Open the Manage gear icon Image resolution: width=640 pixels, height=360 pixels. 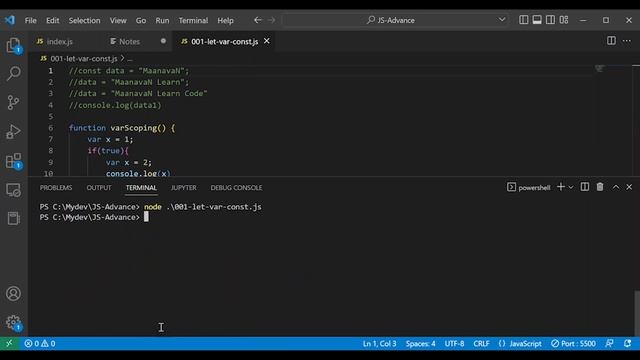pyautogui.click(x=13, y=322)
